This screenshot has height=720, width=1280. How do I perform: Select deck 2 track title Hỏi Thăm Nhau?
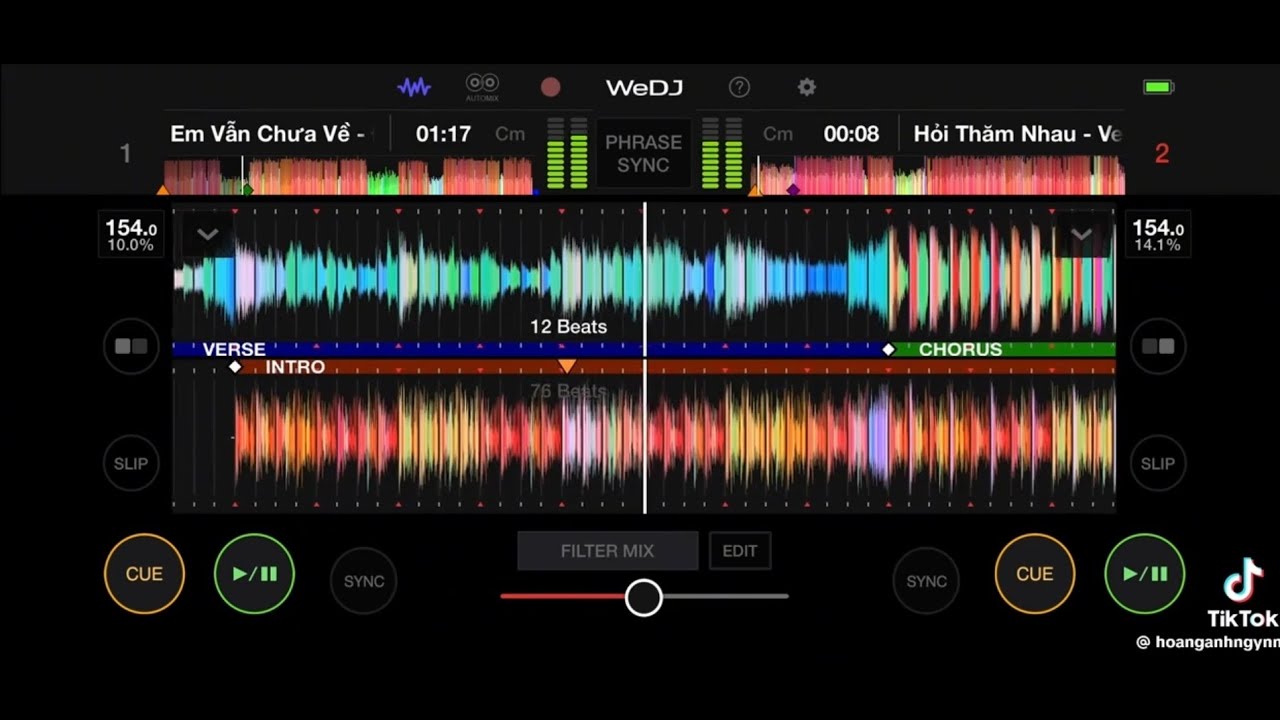(1017, 134)
